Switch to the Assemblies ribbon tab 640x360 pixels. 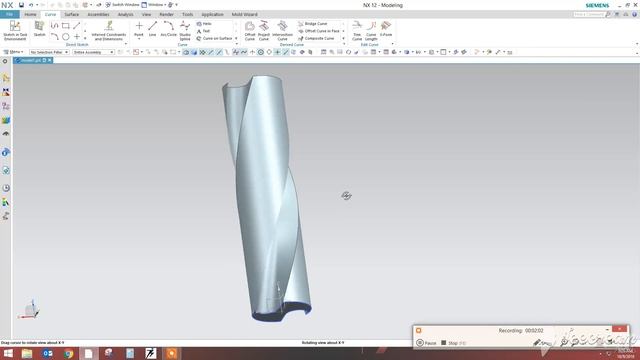coord(98,14)
